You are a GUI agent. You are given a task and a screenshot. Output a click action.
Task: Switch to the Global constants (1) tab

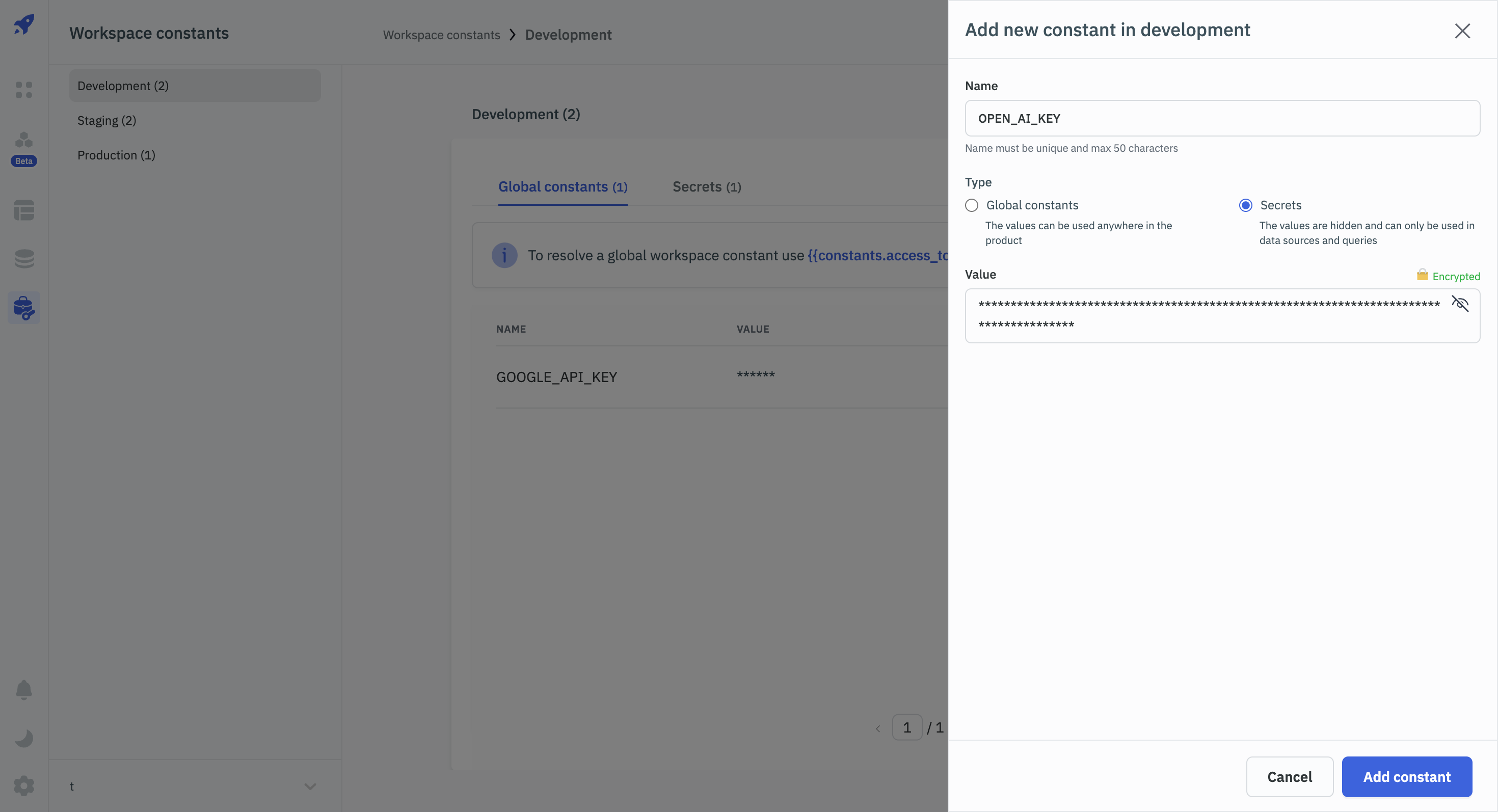pos(563,186)
